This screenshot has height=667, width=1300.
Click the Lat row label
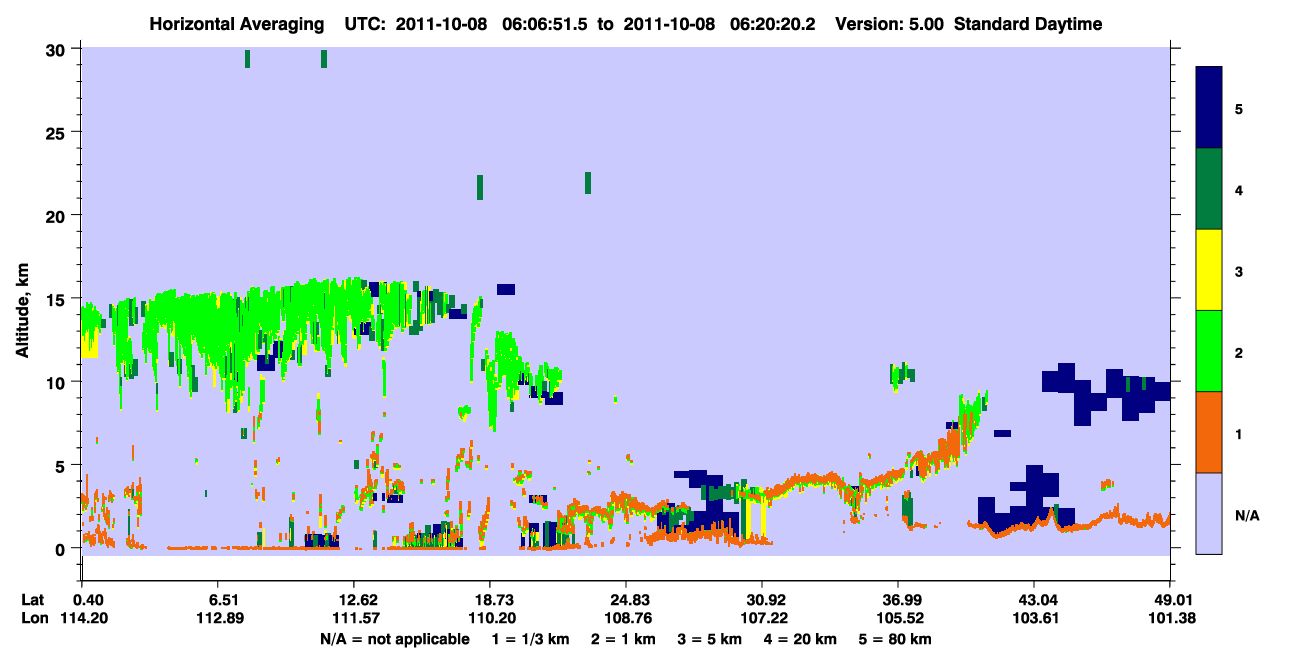[x=32, y=600]
